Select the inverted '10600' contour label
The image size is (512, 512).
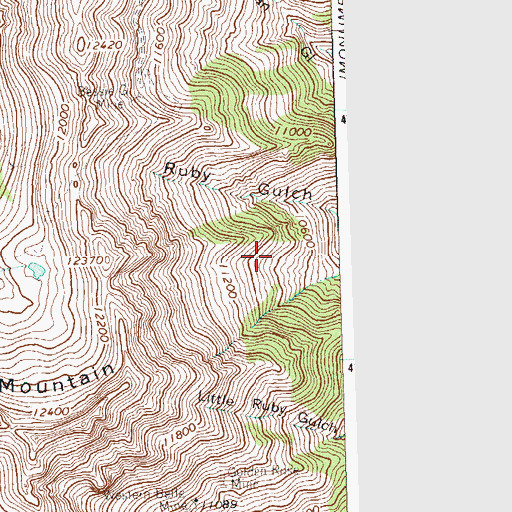tap(307, 233)
